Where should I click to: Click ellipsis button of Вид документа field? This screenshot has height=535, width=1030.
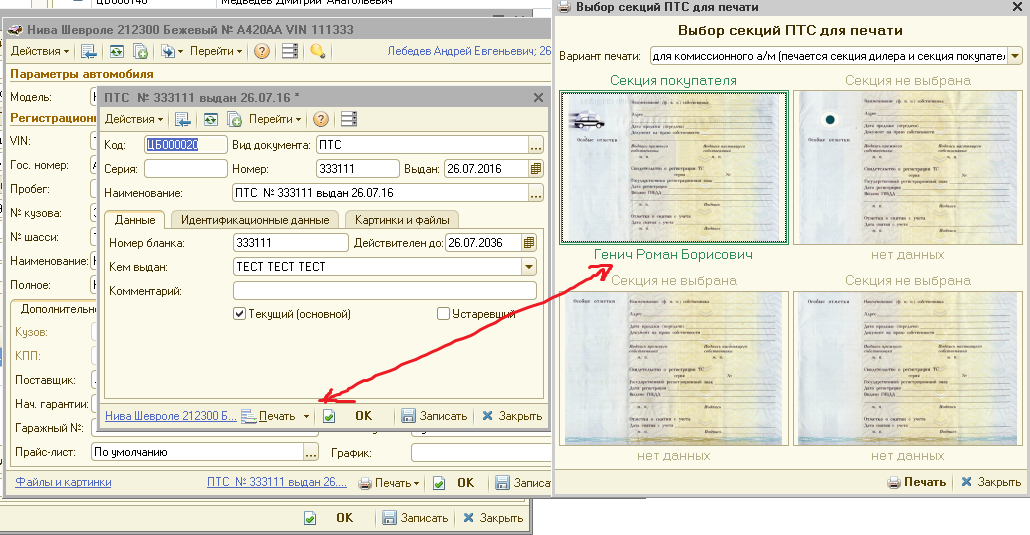536,145
